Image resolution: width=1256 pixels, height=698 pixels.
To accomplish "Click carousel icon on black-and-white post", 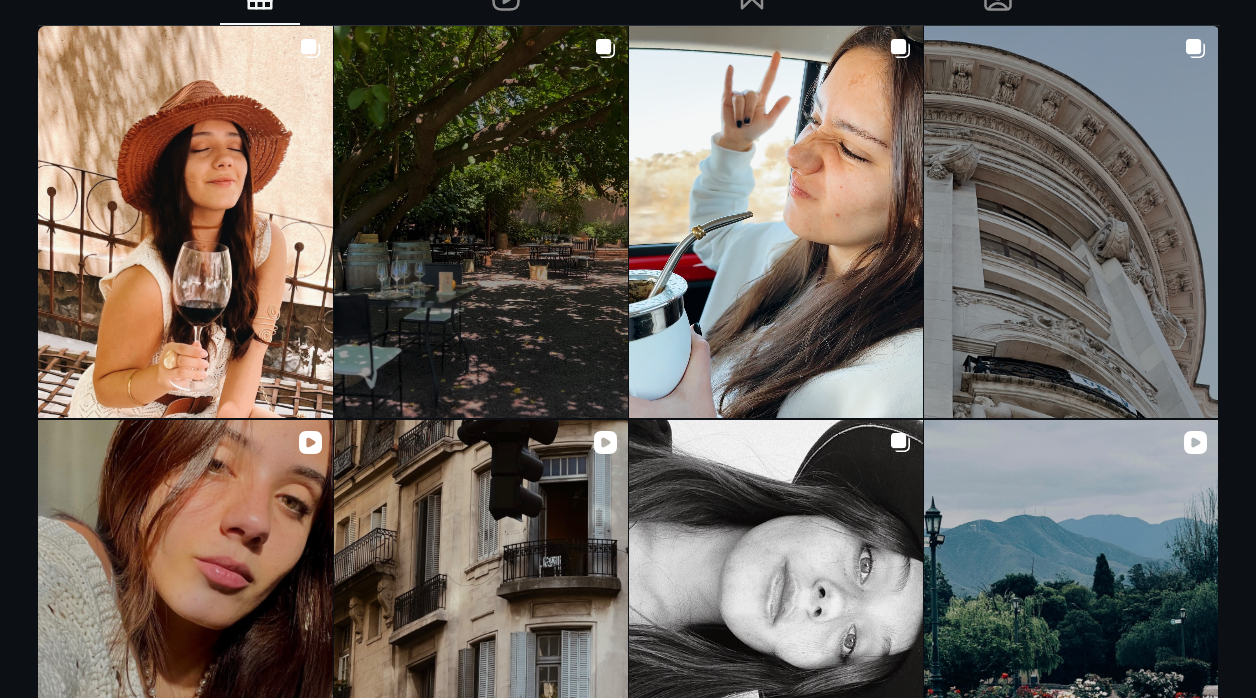I will [900, 442].
